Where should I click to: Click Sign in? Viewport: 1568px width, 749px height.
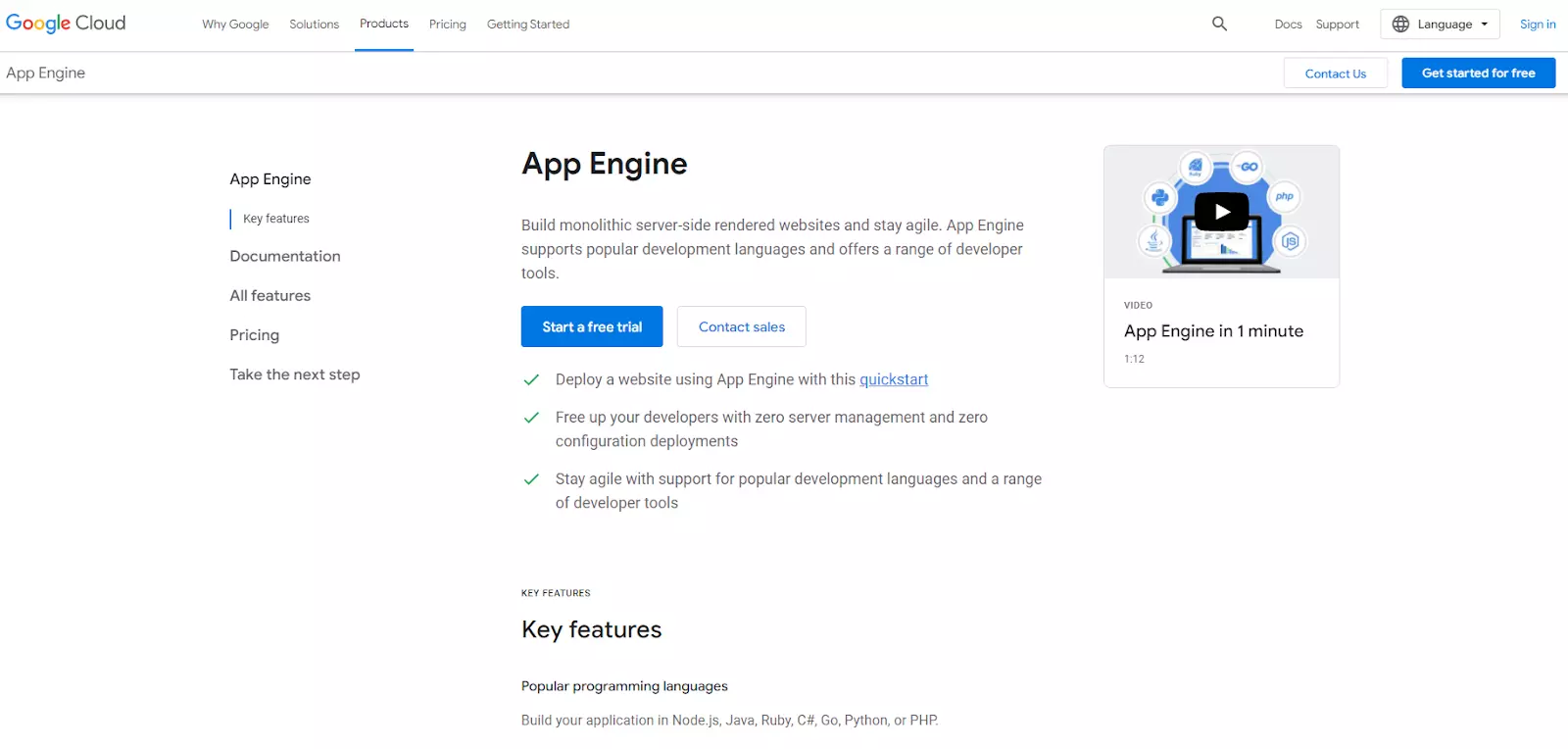(x=1538, y=24)
